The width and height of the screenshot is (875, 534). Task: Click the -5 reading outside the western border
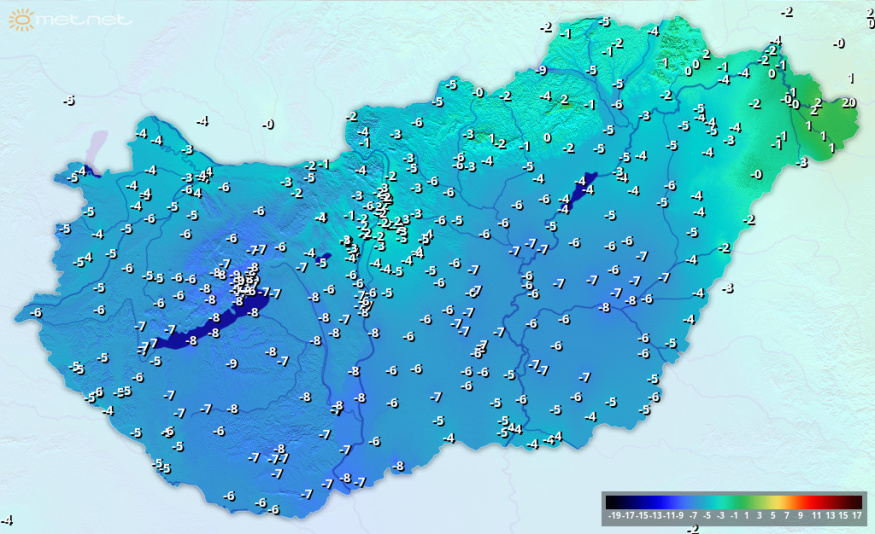(x=68, y=101)
